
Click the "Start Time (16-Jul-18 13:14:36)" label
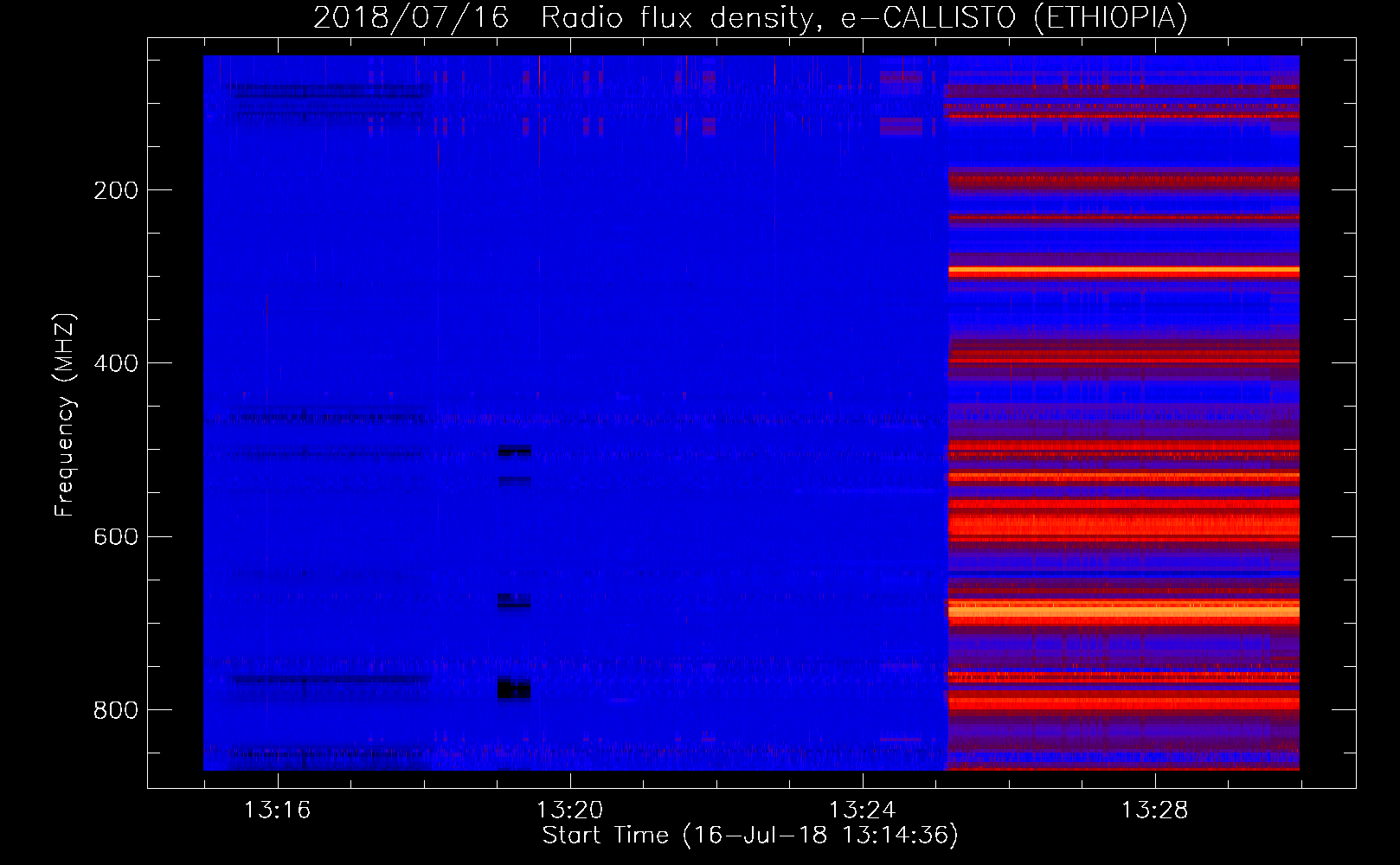tap(750, 836)
